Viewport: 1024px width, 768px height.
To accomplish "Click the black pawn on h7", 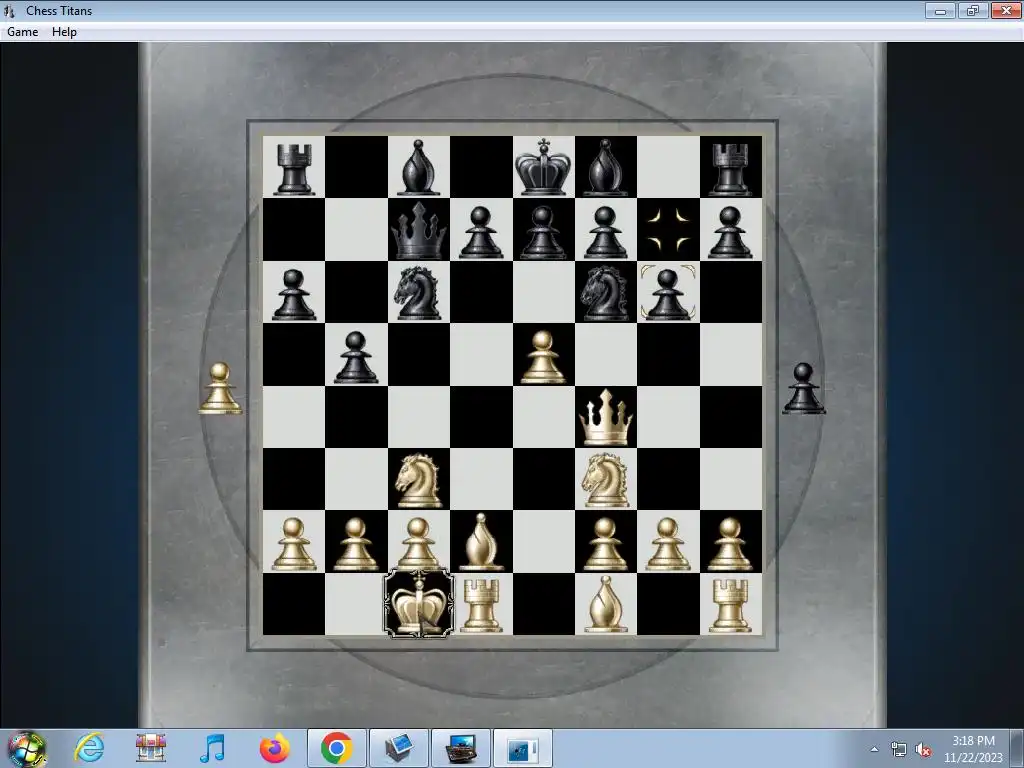I will tap(730, 231).
